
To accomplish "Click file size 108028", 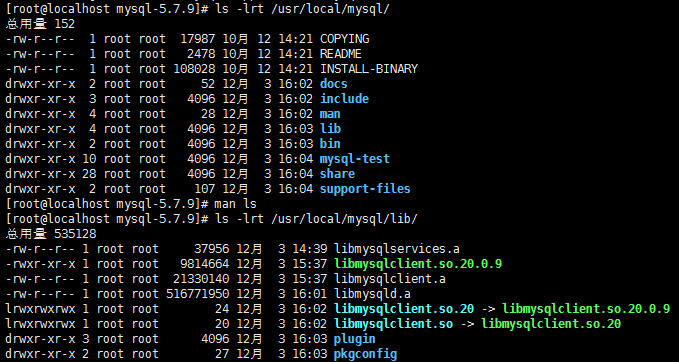I will [194, 69].
